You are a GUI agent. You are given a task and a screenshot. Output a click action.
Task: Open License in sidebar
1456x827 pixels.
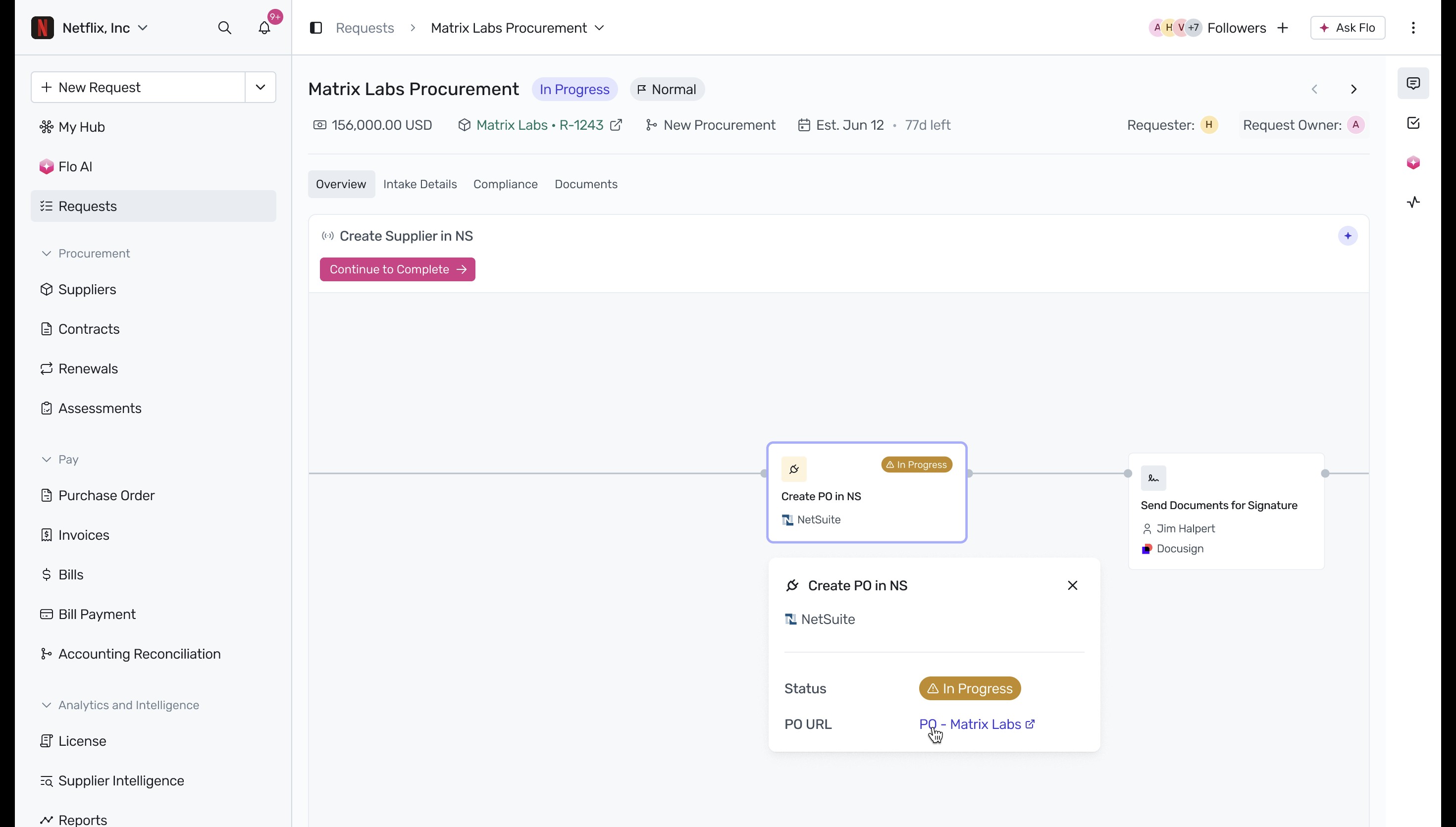pos(154,741)
